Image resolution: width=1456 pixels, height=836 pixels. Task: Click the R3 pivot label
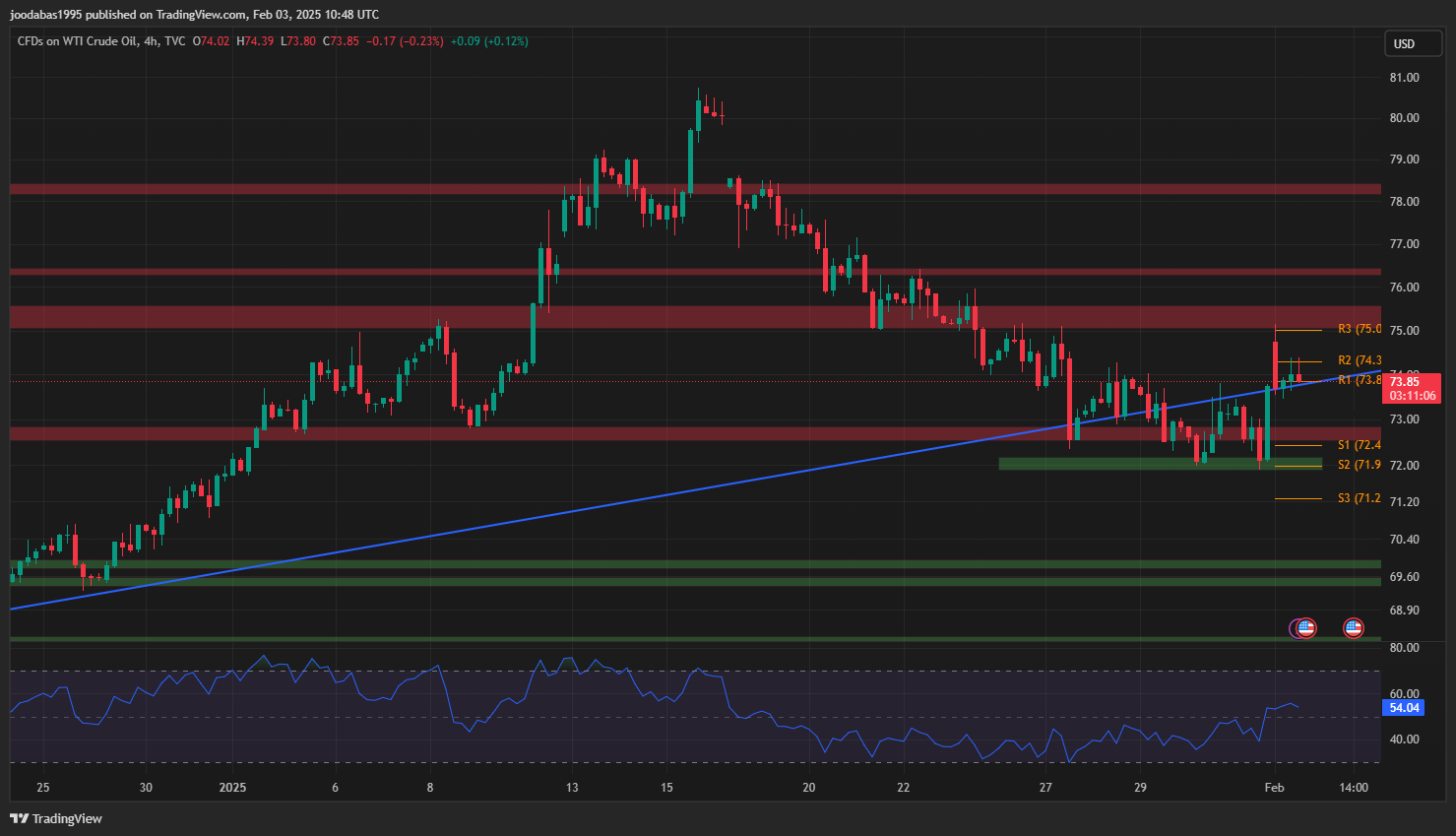tap(1359, 329)
